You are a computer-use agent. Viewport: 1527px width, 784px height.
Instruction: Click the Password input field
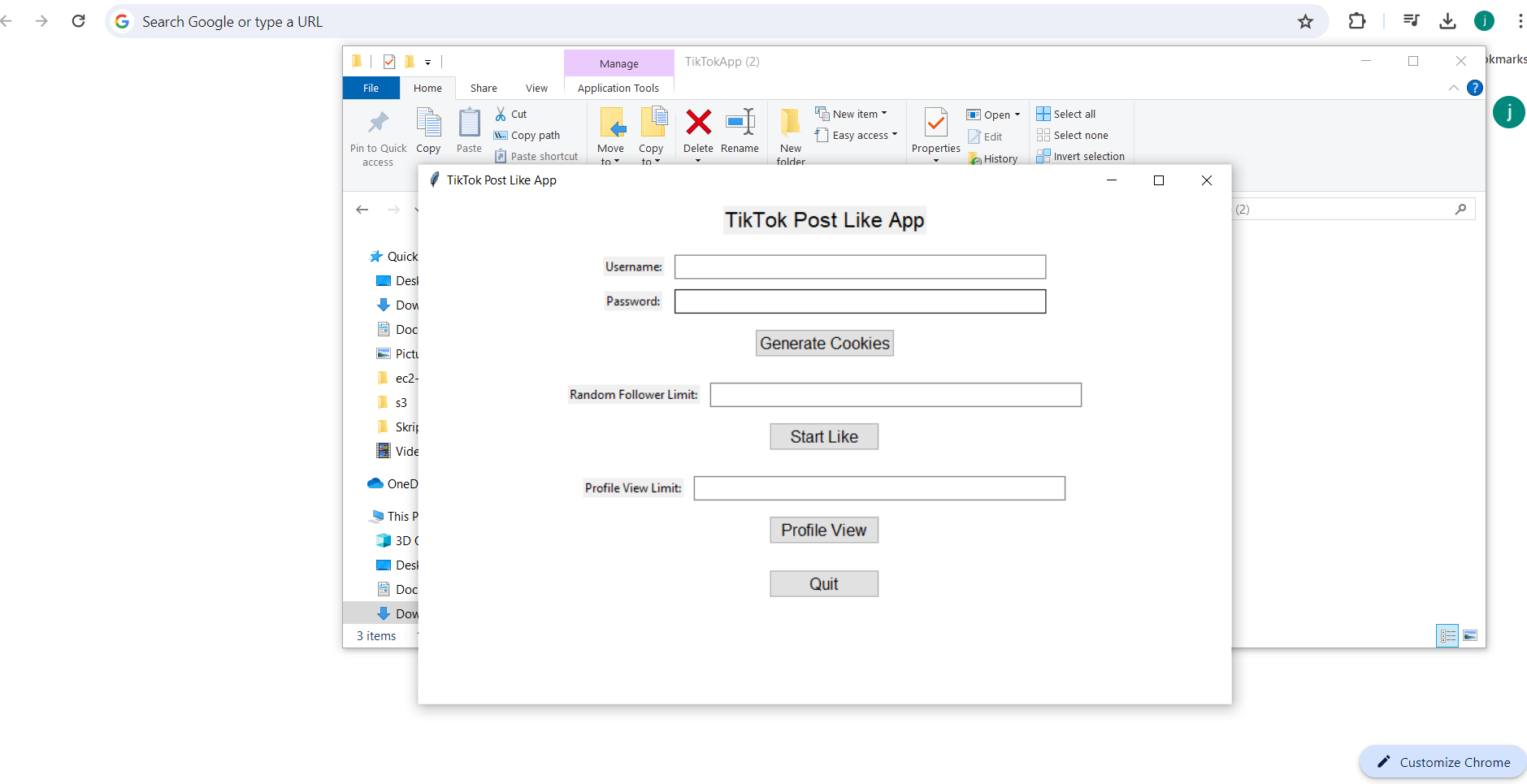[x=860, y=301]
